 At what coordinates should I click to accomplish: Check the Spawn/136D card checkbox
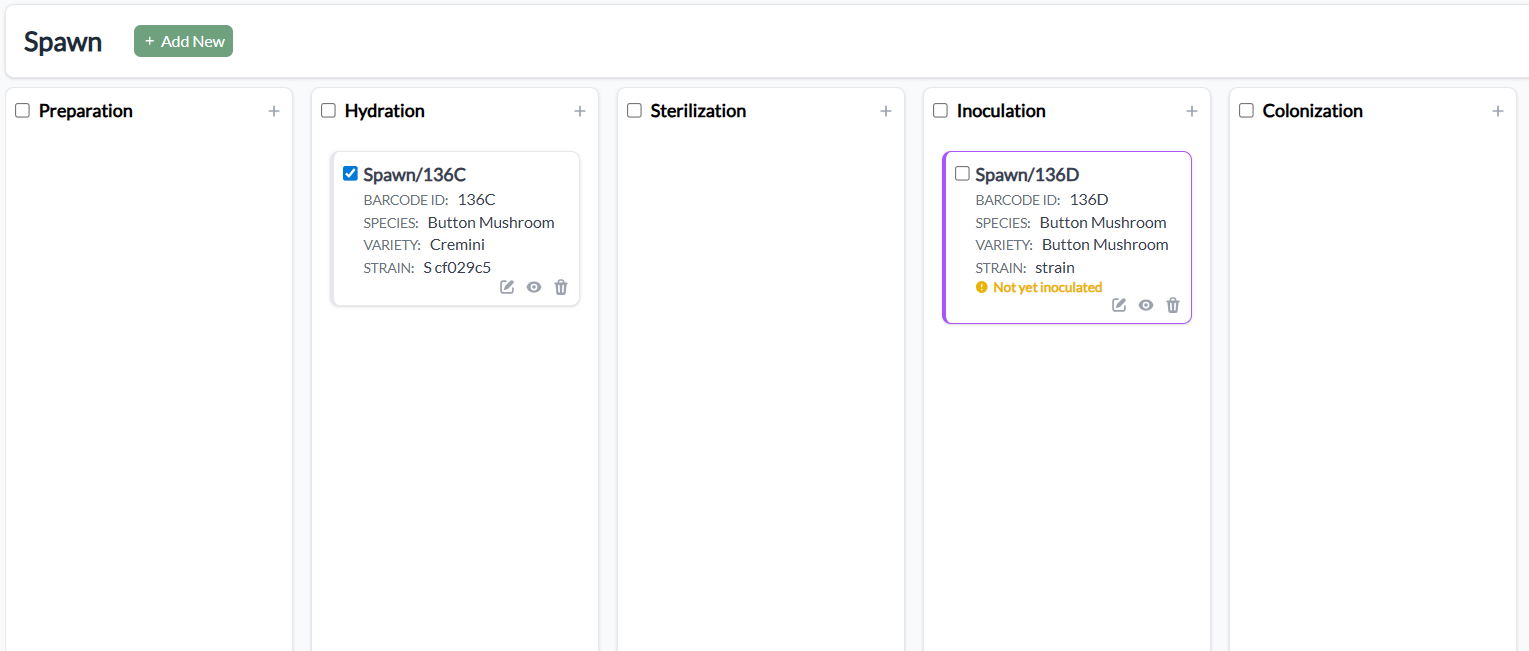click(x=962, y=173)
